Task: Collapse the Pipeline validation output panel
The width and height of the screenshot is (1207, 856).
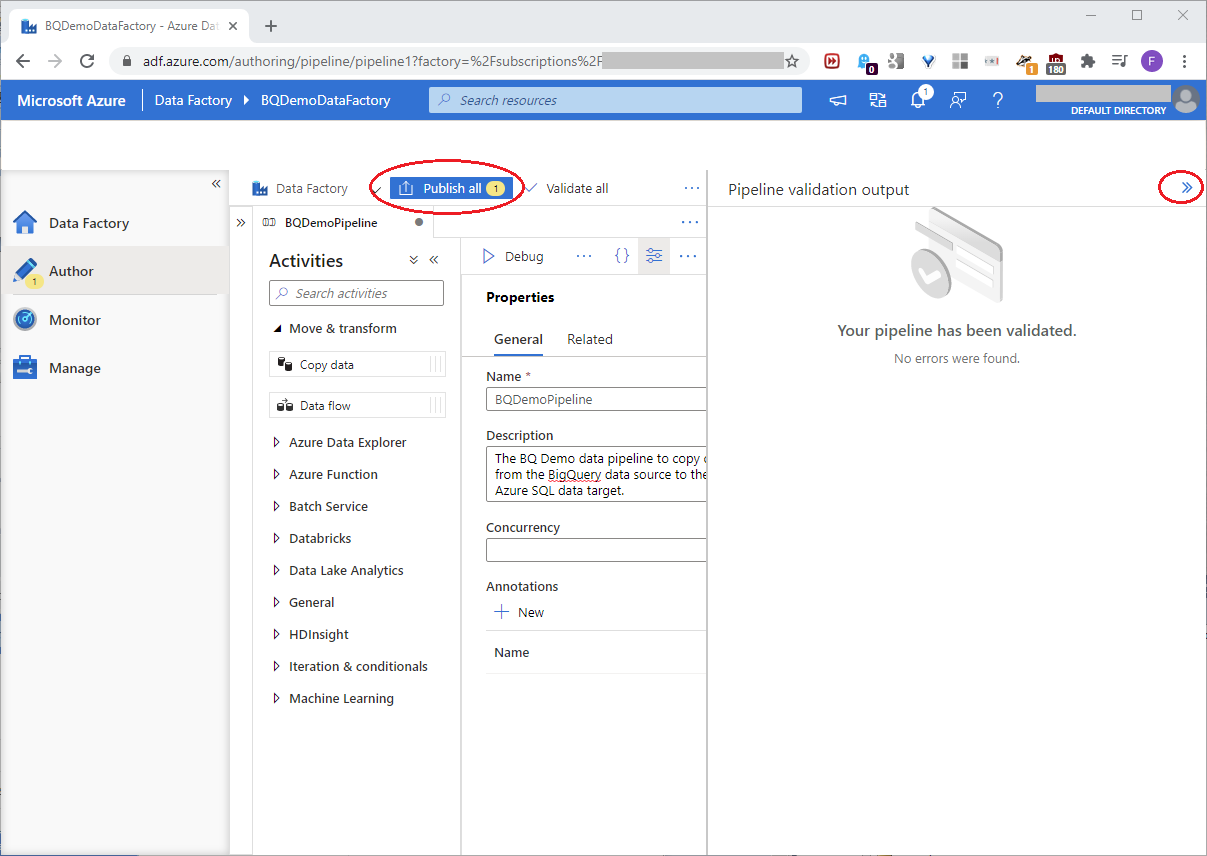Action: click(1187, 187)
